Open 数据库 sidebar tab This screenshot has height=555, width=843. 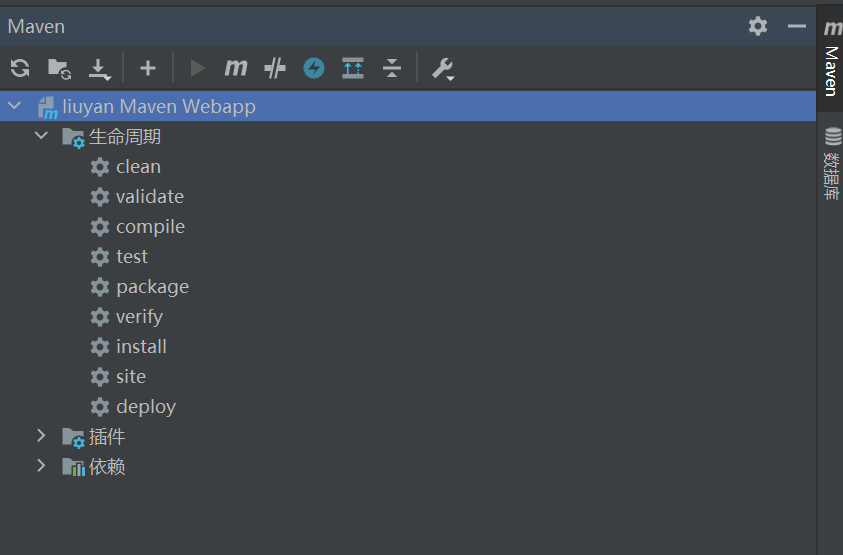tap(832, 164)
